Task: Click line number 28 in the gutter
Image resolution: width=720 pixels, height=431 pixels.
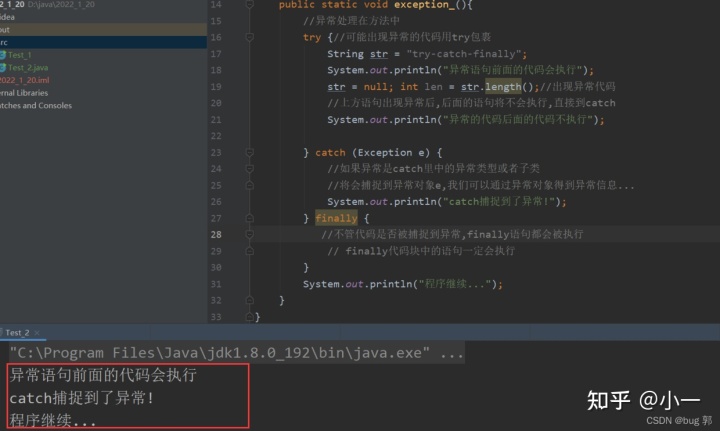Action: click(x=216, y=235)
